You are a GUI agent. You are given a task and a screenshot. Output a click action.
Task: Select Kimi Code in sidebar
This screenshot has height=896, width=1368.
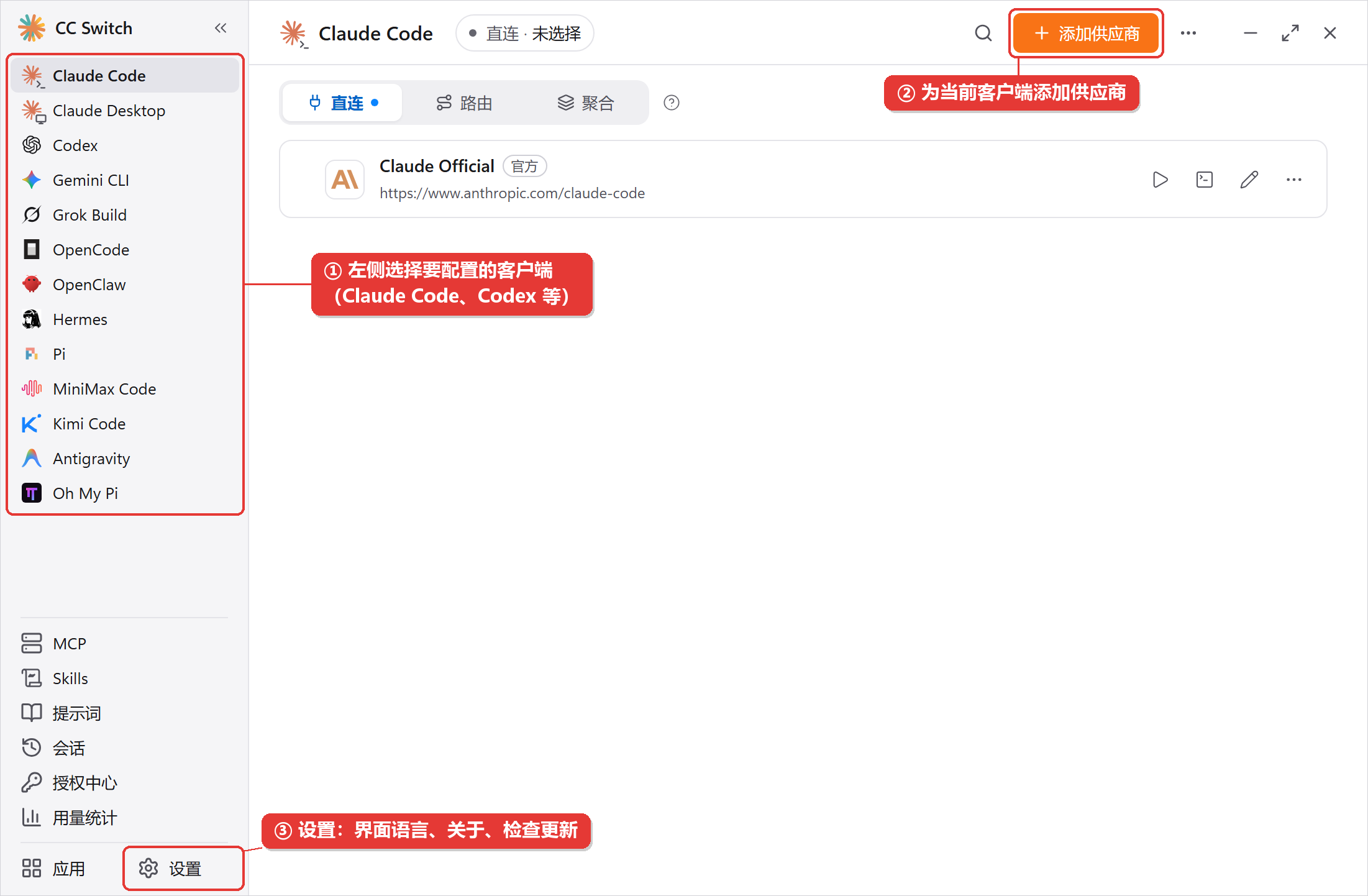tap(125, 424)
